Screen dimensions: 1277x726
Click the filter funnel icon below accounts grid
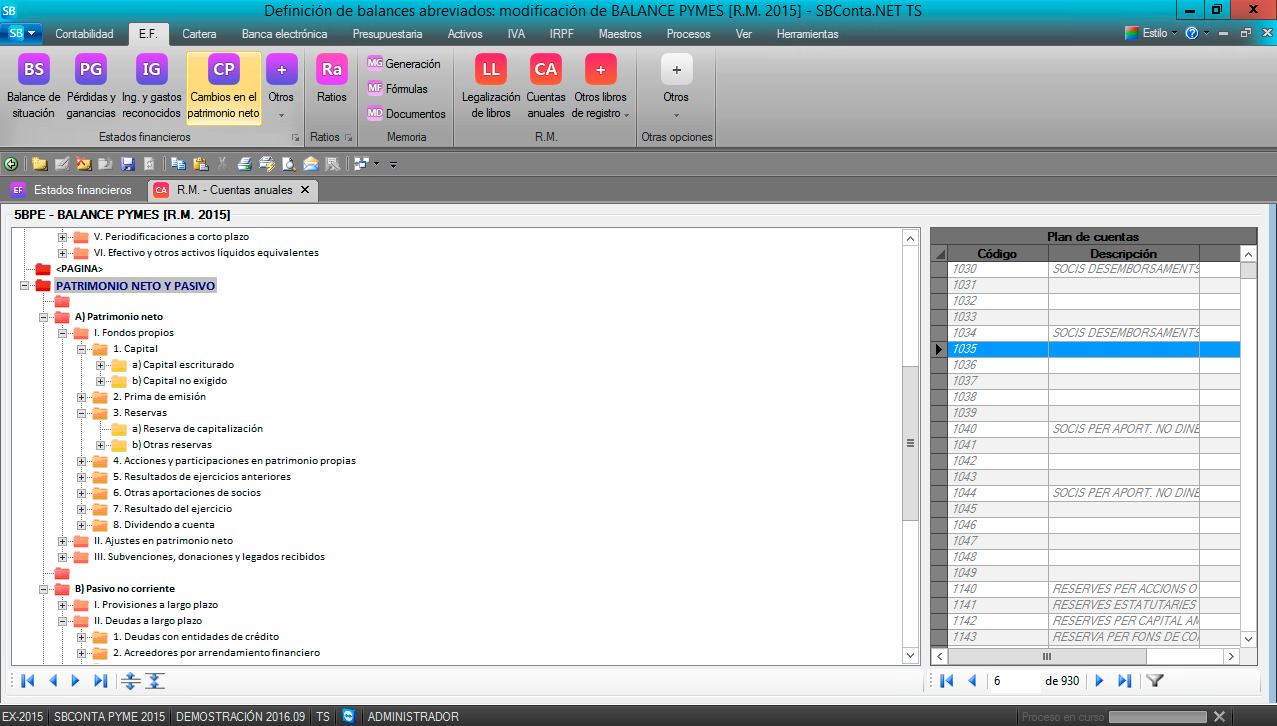coord(1154,681)
